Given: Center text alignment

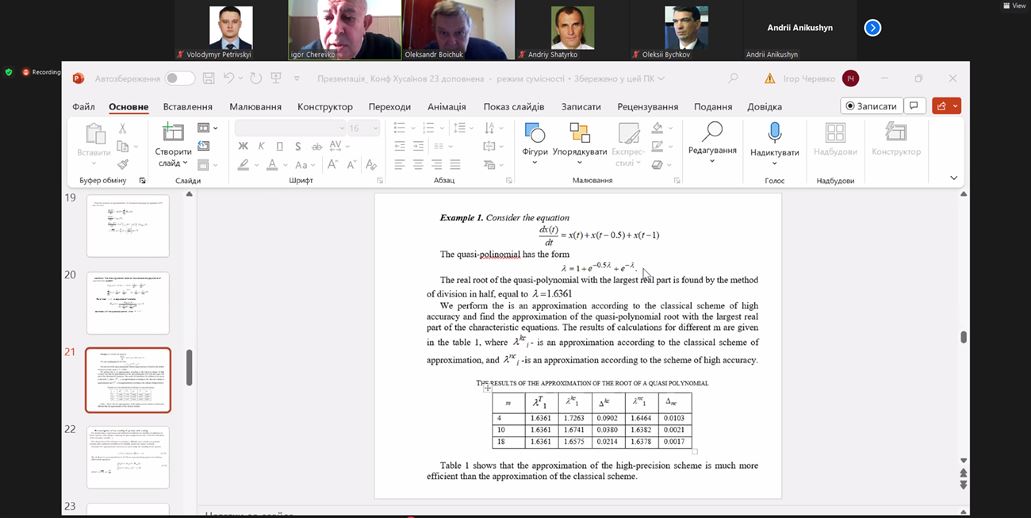Looking at the screenshot, I should [x=418, y=164].
